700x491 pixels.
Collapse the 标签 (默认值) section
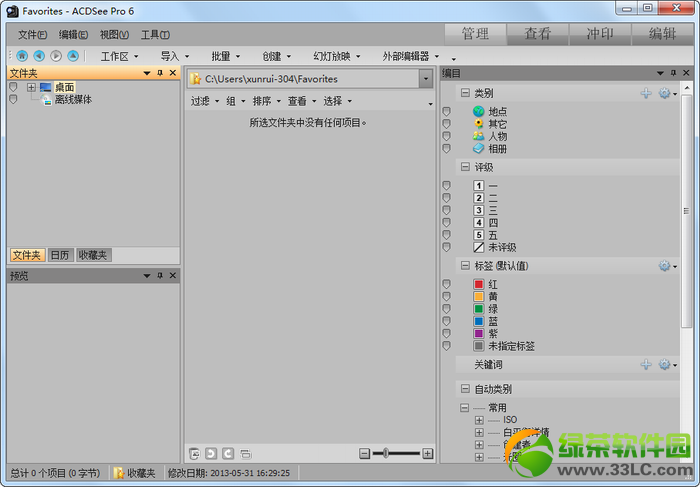click(x=465, y=266)
